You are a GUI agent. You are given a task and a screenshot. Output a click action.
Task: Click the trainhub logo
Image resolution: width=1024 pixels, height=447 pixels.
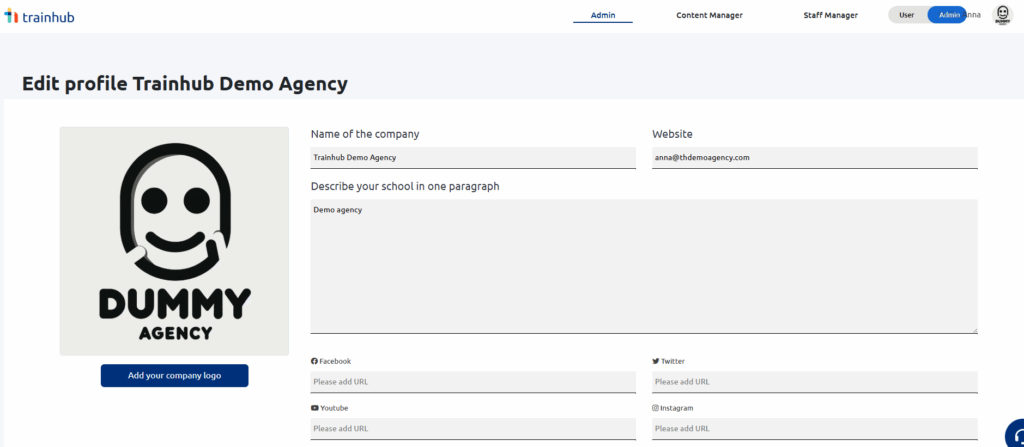39,16
